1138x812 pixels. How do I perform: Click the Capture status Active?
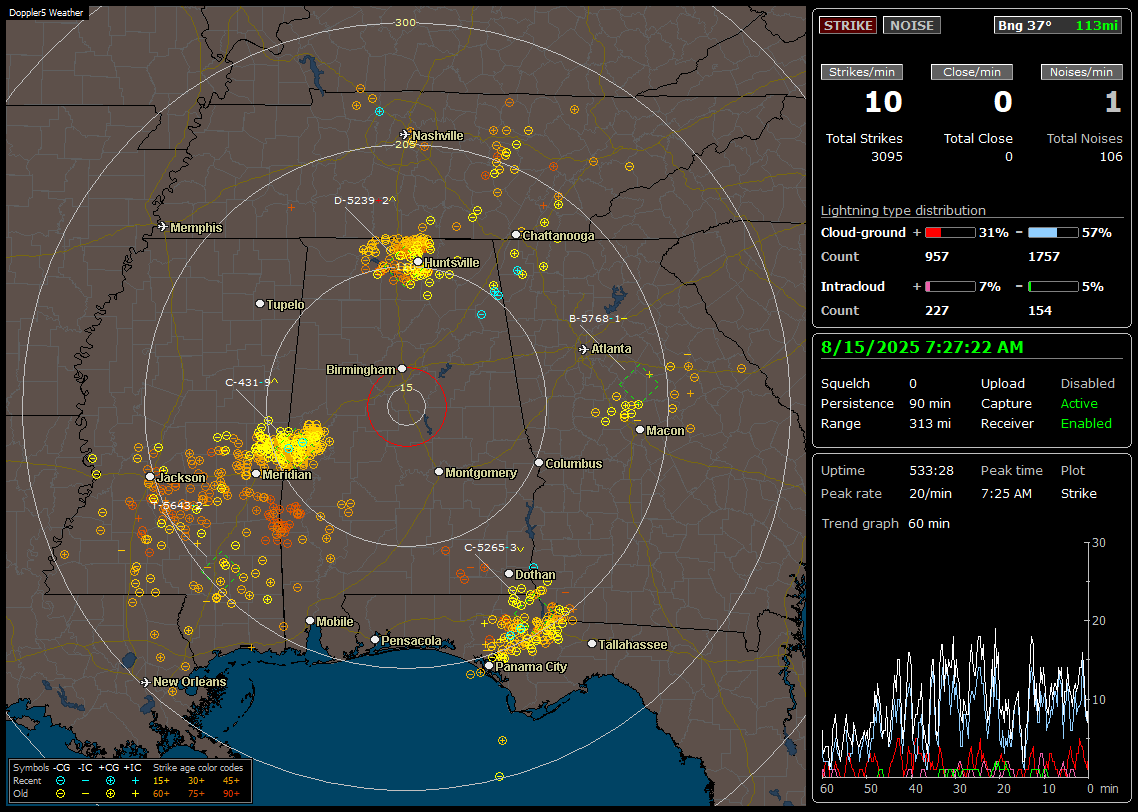click(1079, 403)
